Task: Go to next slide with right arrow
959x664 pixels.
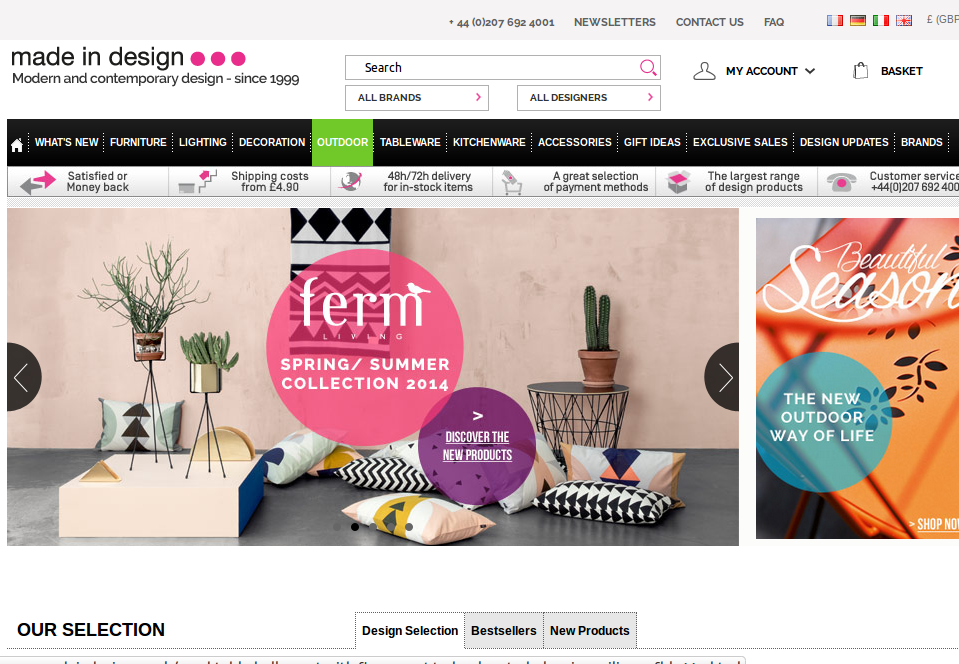Action: pos(722,377)
